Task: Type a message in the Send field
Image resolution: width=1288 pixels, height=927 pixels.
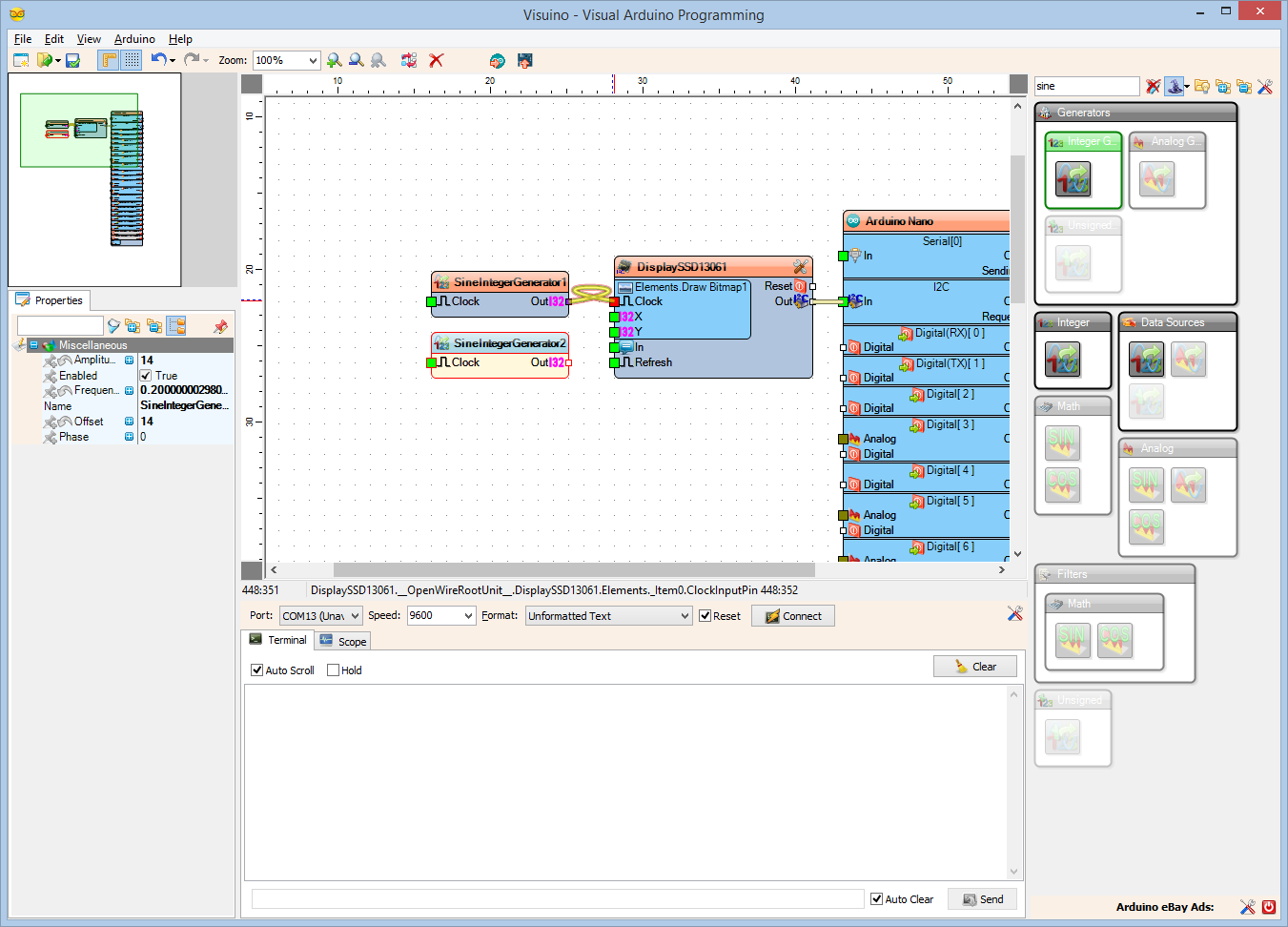Action: 553,897
